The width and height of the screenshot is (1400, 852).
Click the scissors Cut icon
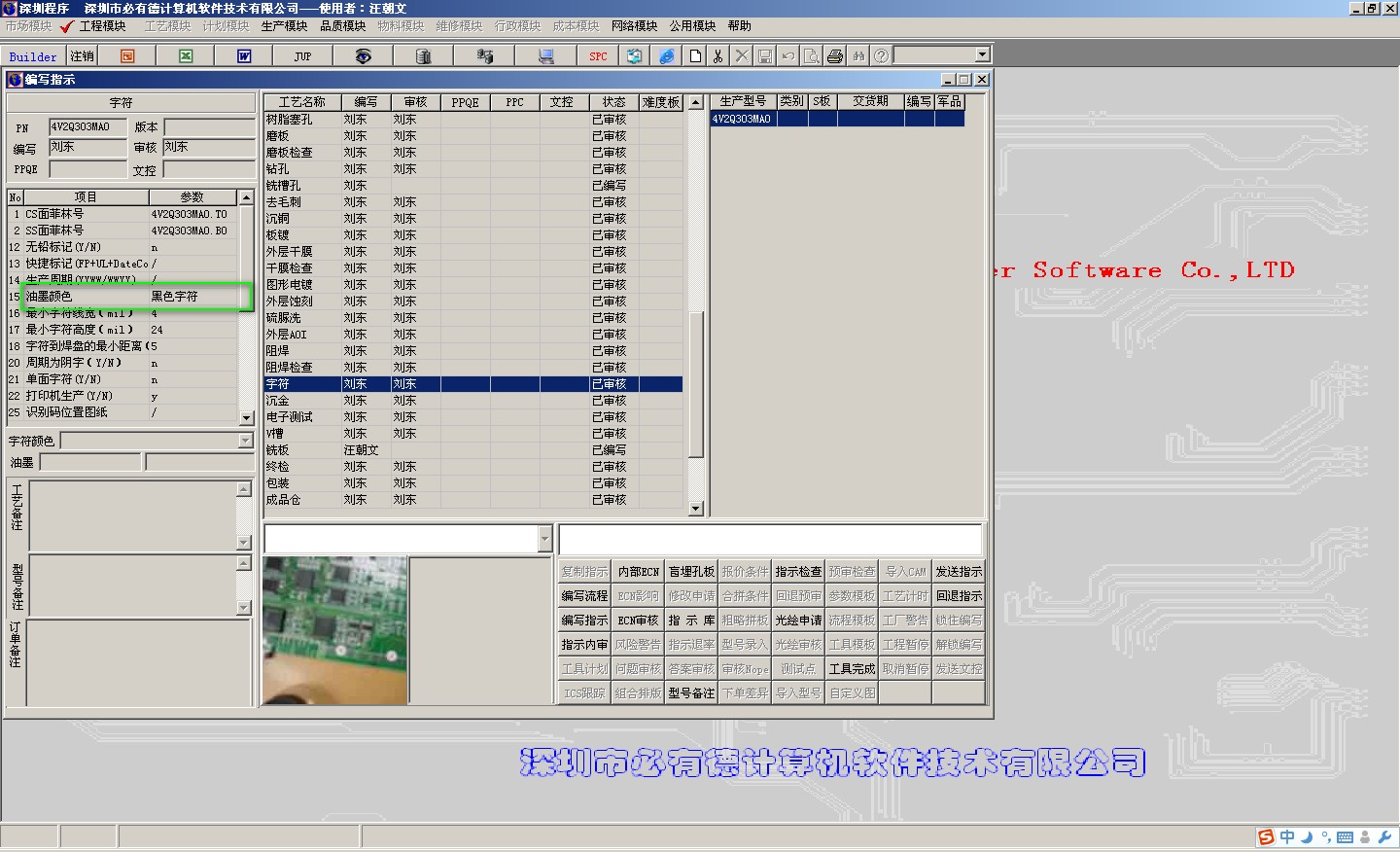pos(718,56)
